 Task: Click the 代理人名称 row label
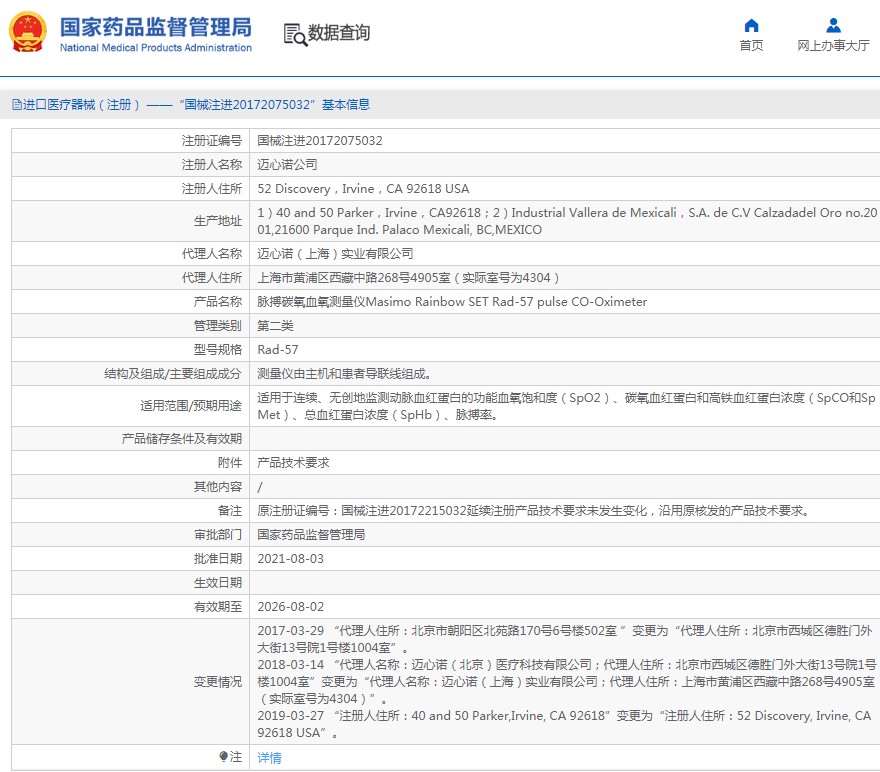pyautogui.click(x=212, y=254)
